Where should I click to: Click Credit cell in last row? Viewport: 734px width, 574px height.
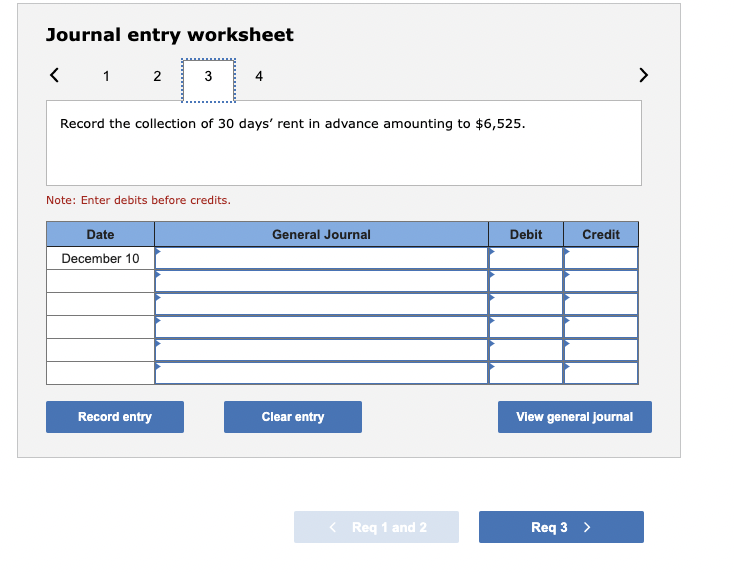pos(601,373)
